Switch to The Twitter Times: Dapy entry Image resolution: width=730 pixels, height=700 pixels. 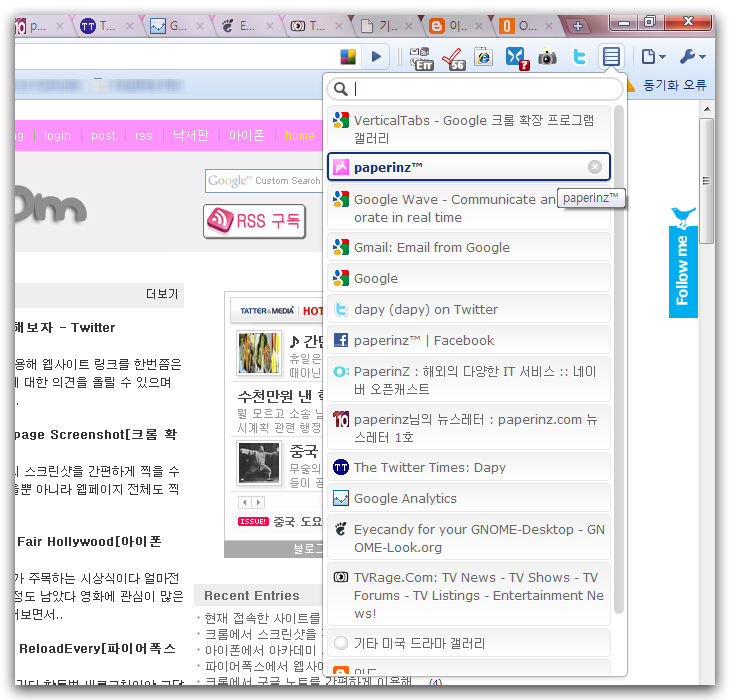point(469,467)
